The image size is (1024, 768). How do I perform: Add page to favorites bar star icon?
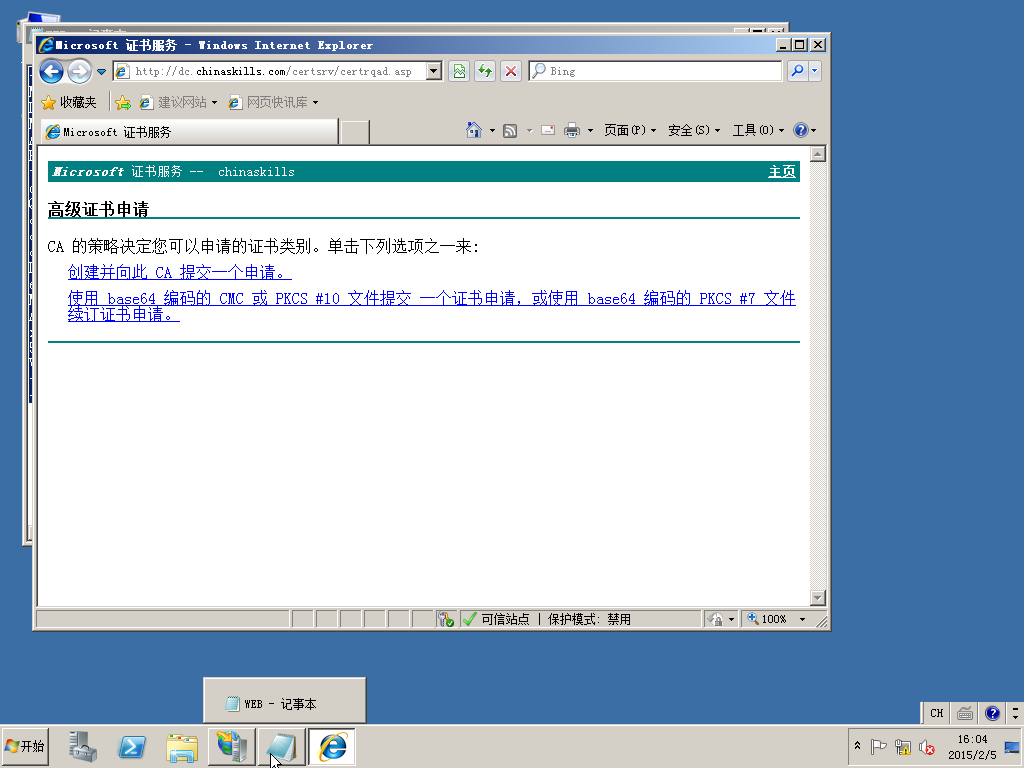(x=123, y=103)
